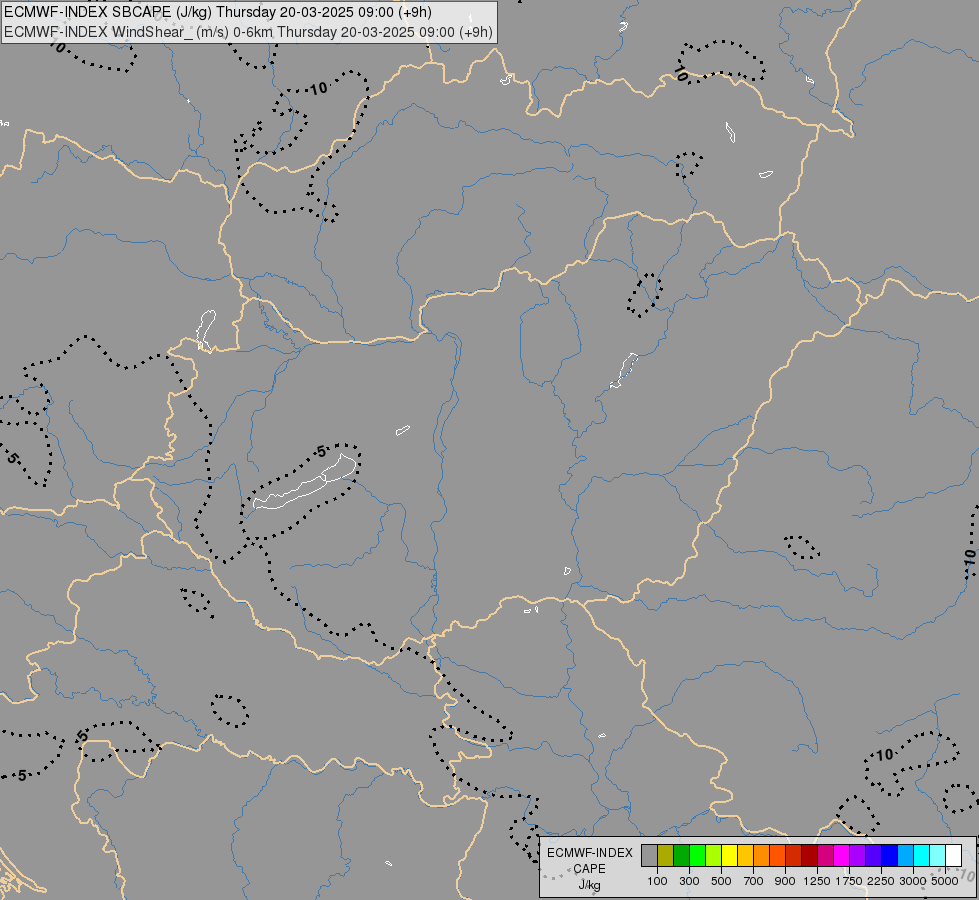Viewport: 979px width, 900px height.
Task: Click the '3000' legend value
Action: click(913, 881)
